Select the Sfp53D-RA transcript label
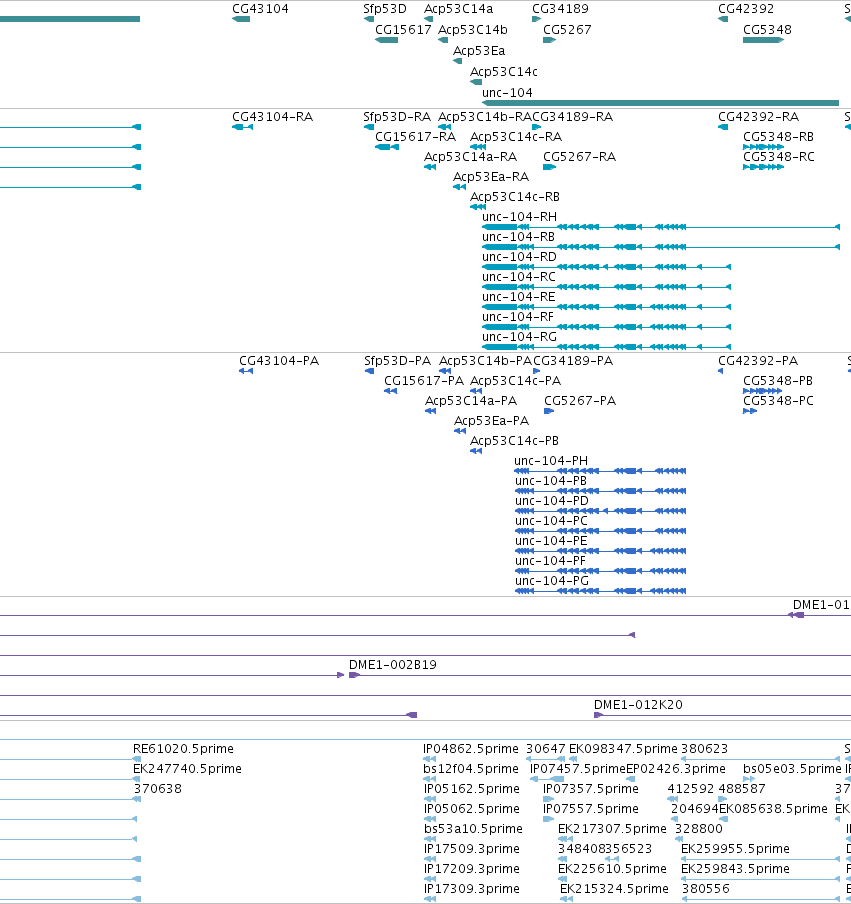 point(397,116)
